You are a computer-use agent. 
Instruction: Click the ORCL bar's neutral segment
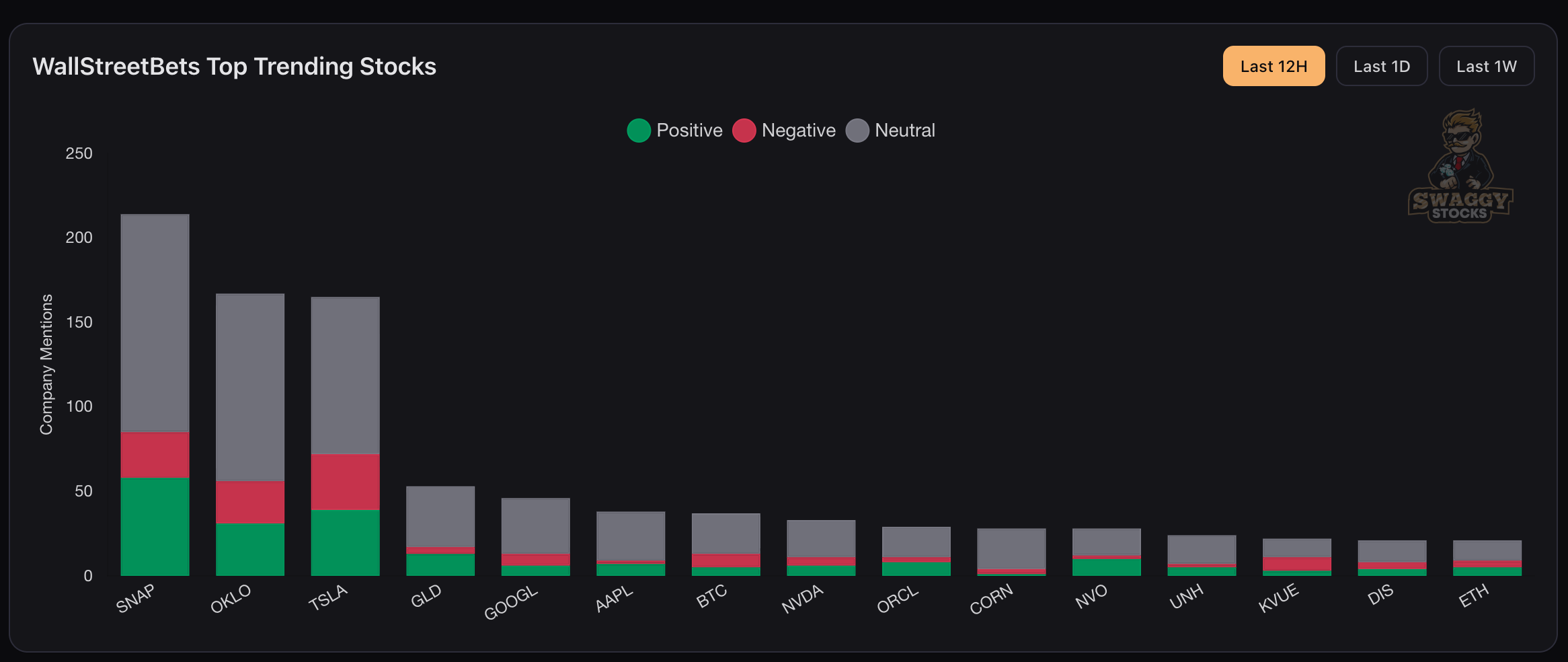[916, 542]
